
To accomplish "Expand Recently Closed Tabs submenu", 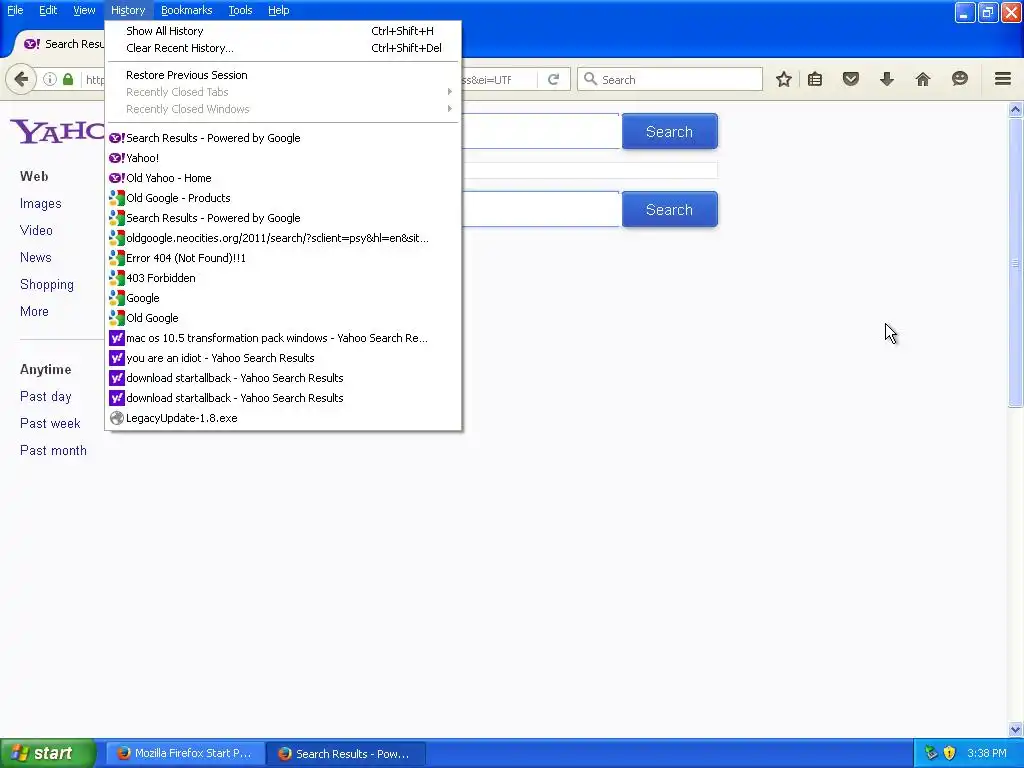I will point(283,92).
